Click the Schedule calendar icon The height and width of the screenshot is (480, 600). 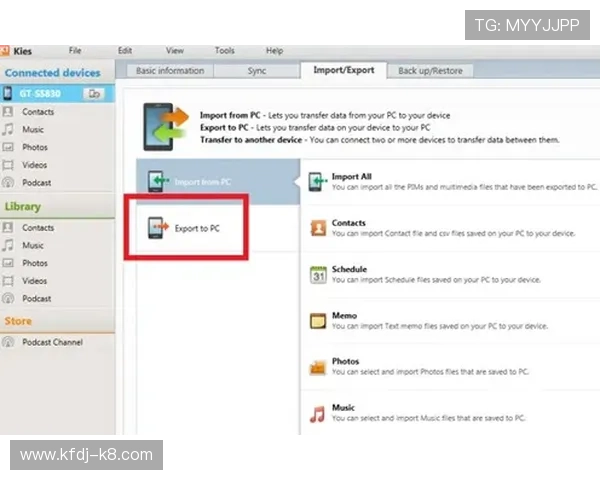pos(317,274)
